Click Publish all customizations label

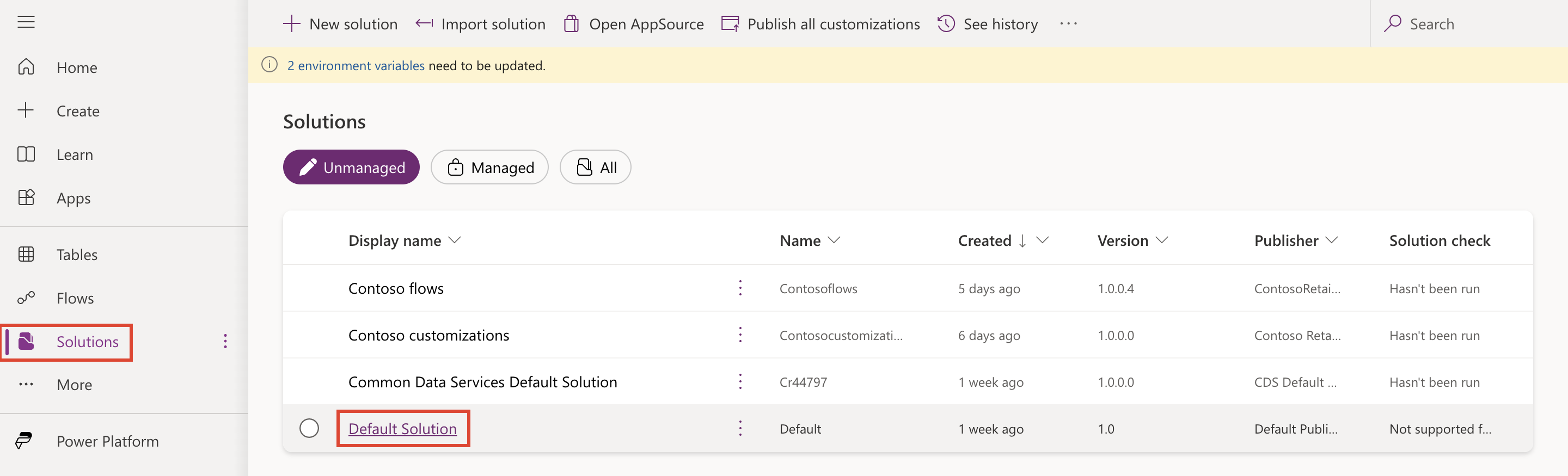point(834,24)
